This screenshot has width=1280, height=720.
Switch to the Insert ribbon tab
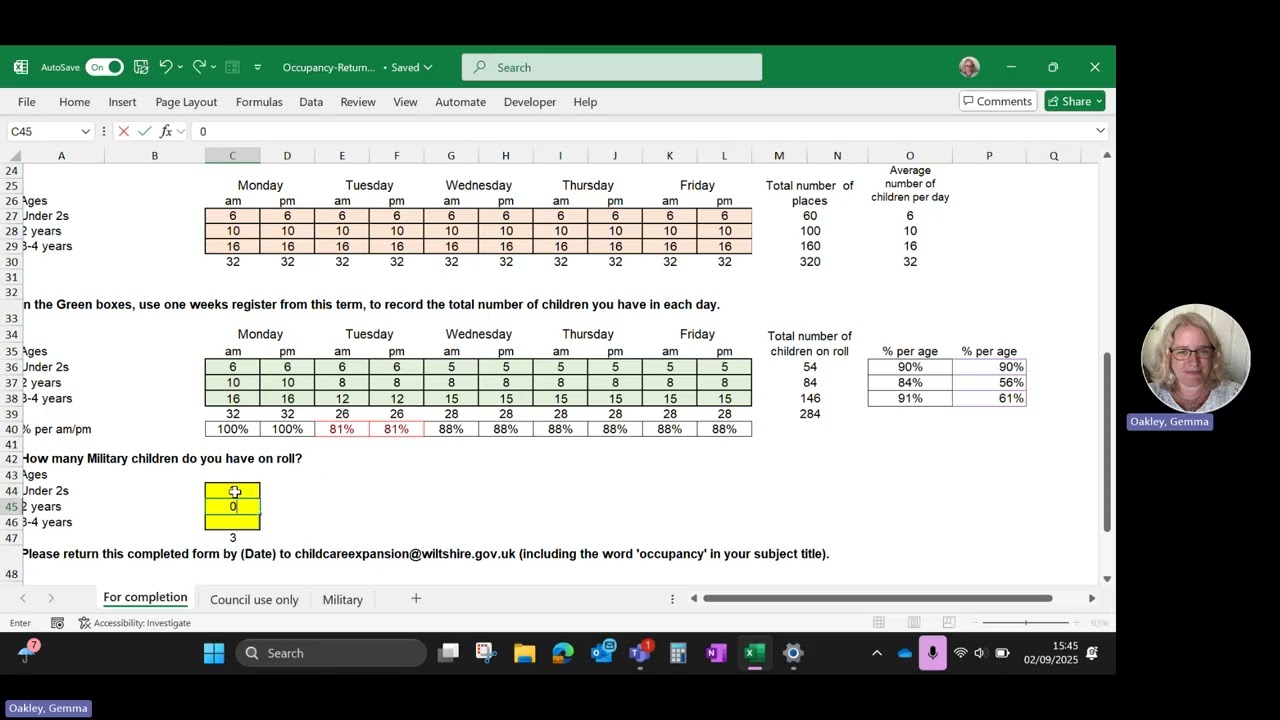coord(122,102)
